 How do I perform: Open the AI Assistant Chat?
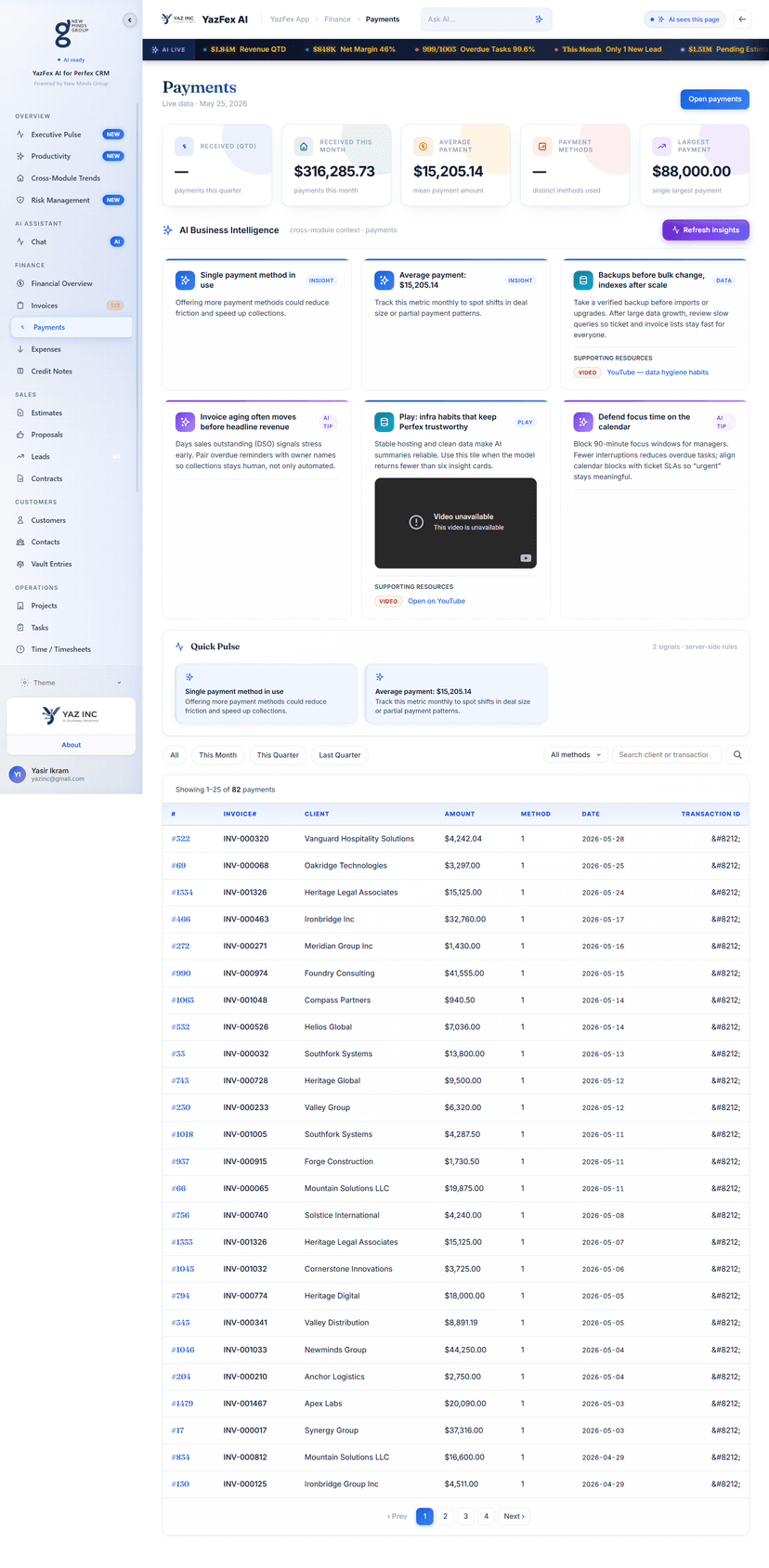(x=71, y=242)
